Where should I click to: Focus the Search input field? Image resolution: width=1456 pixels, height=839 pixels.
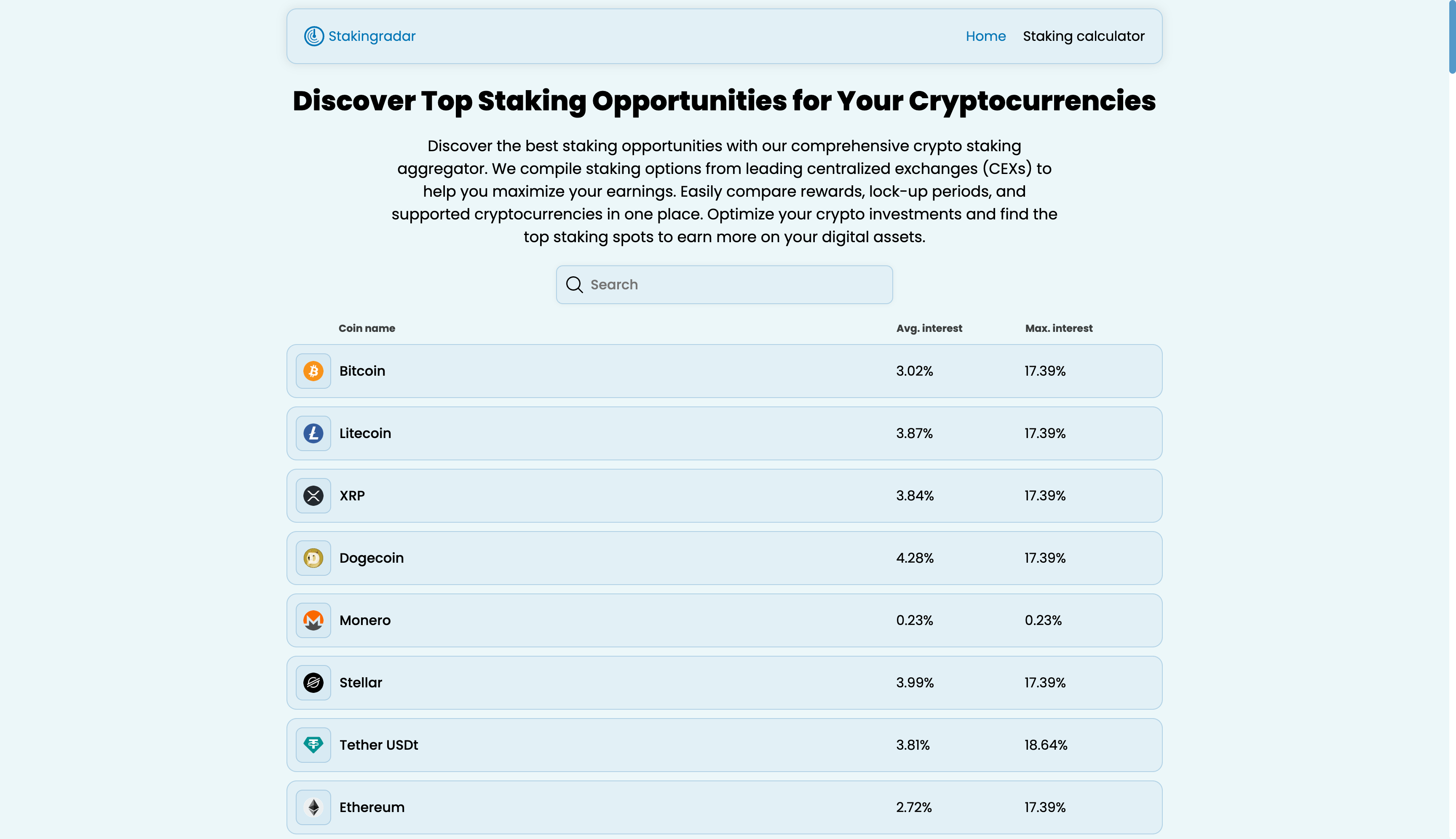pos(738,285)
